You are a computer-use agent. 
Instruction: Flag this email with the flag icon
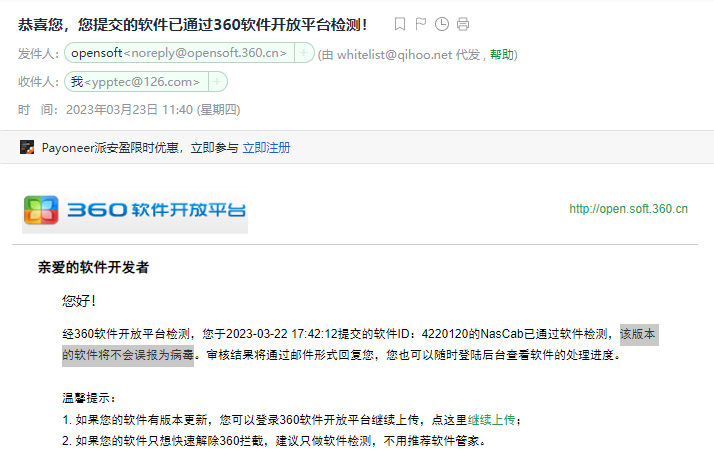pyautogui.click(x=421, y=23)
